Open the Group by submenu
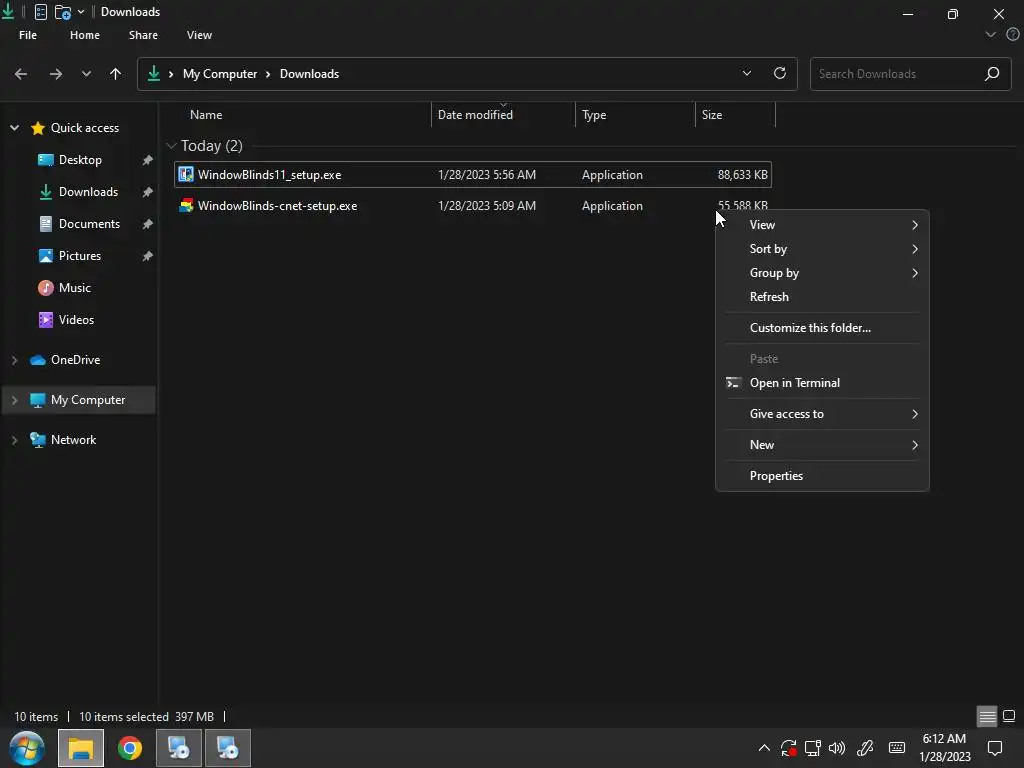 822,273
